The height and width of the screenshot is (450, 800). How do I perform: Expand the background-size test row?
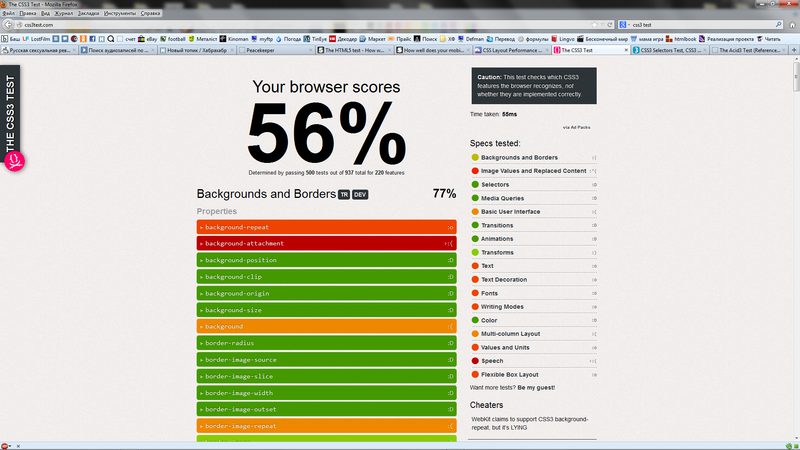[327, 310]
